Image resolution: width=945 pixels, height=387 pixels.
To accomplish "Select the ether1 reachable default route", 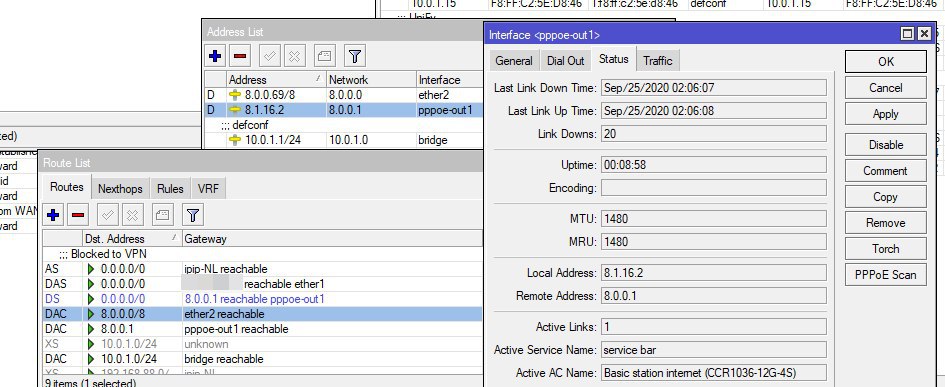I will pyautogui.click(x=263, y=284).
